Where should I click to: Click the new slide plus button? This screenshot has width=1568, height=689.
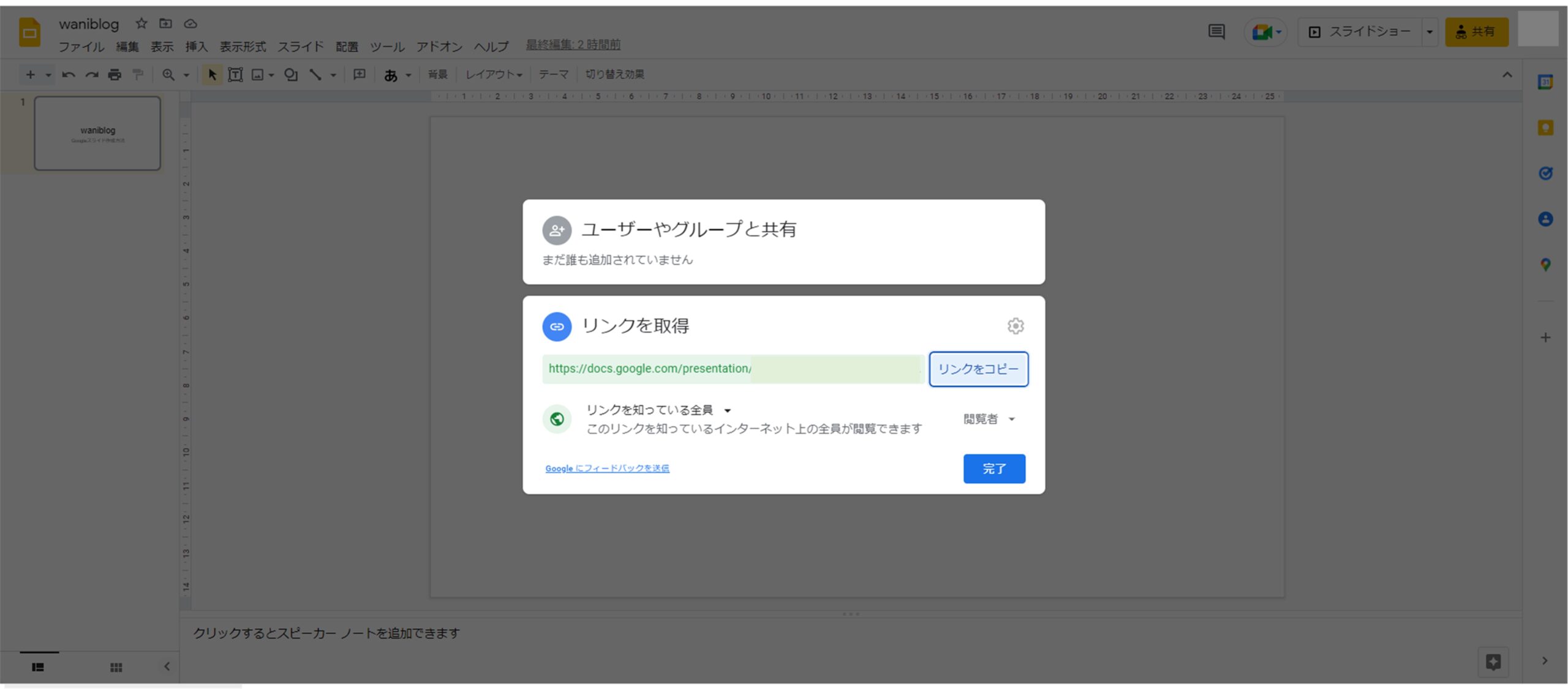tap(30, 75)
